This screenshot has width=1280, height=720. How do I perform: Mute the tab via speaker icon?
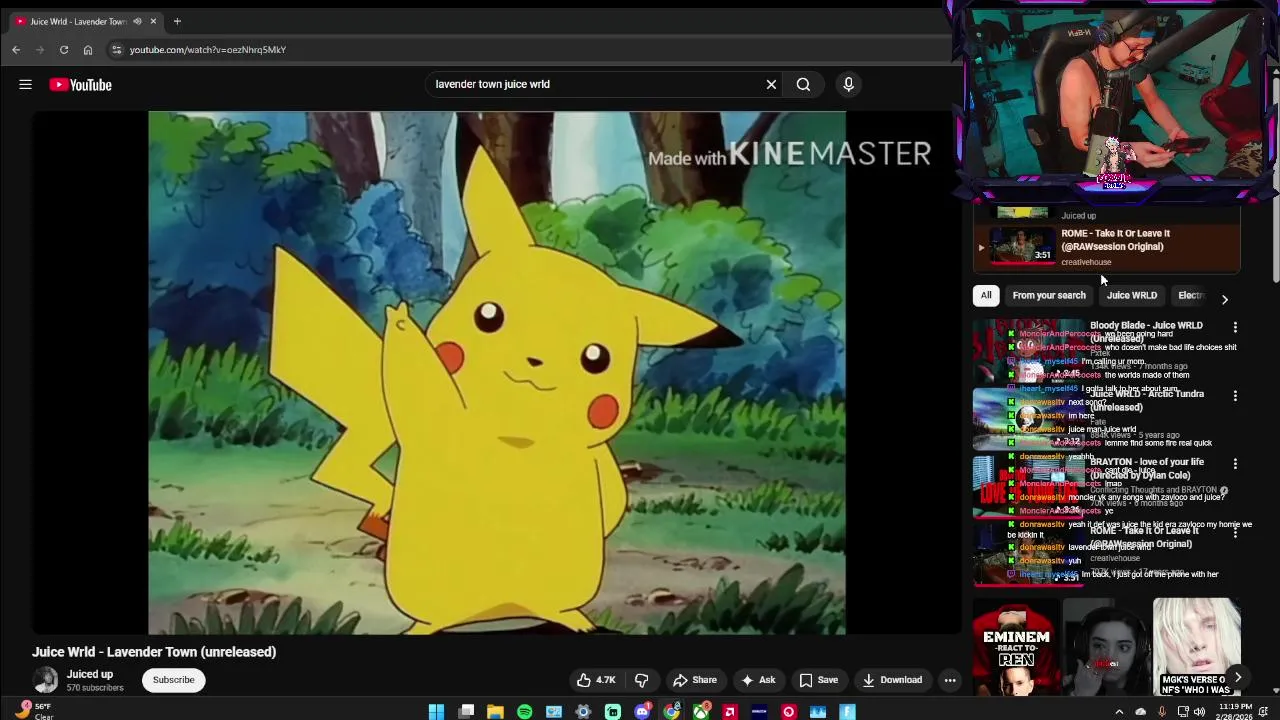(x=137, y=21)
